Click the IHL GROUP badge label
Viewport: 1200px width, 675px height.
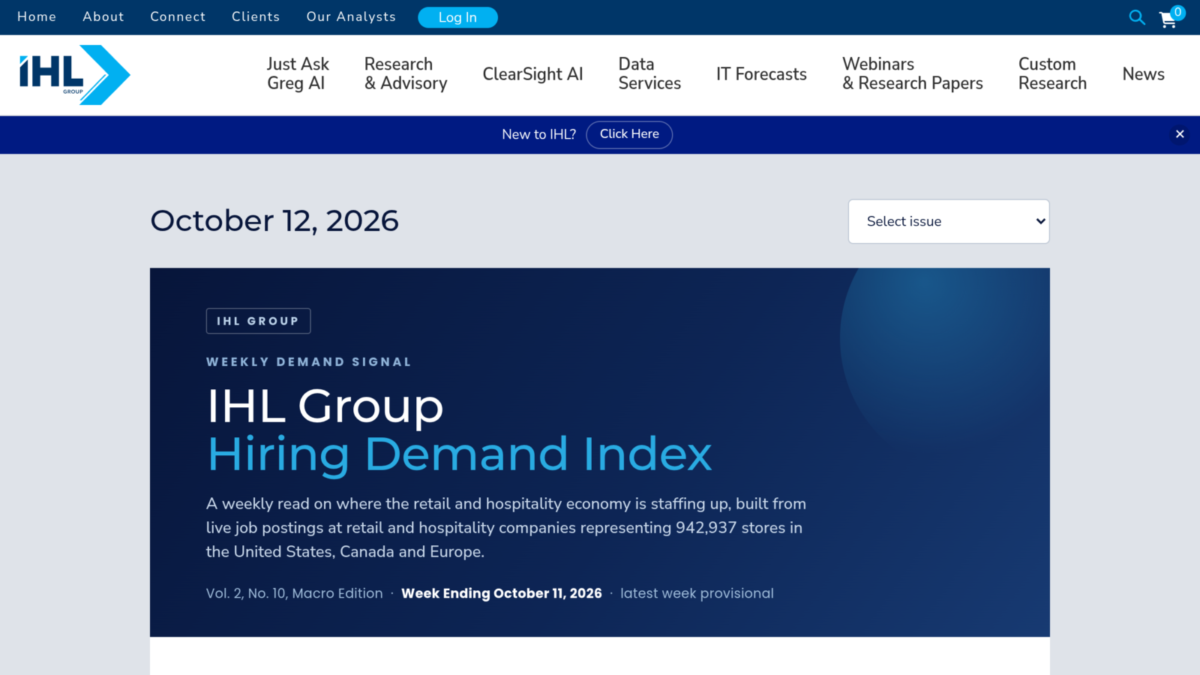[x=258, y=321]
